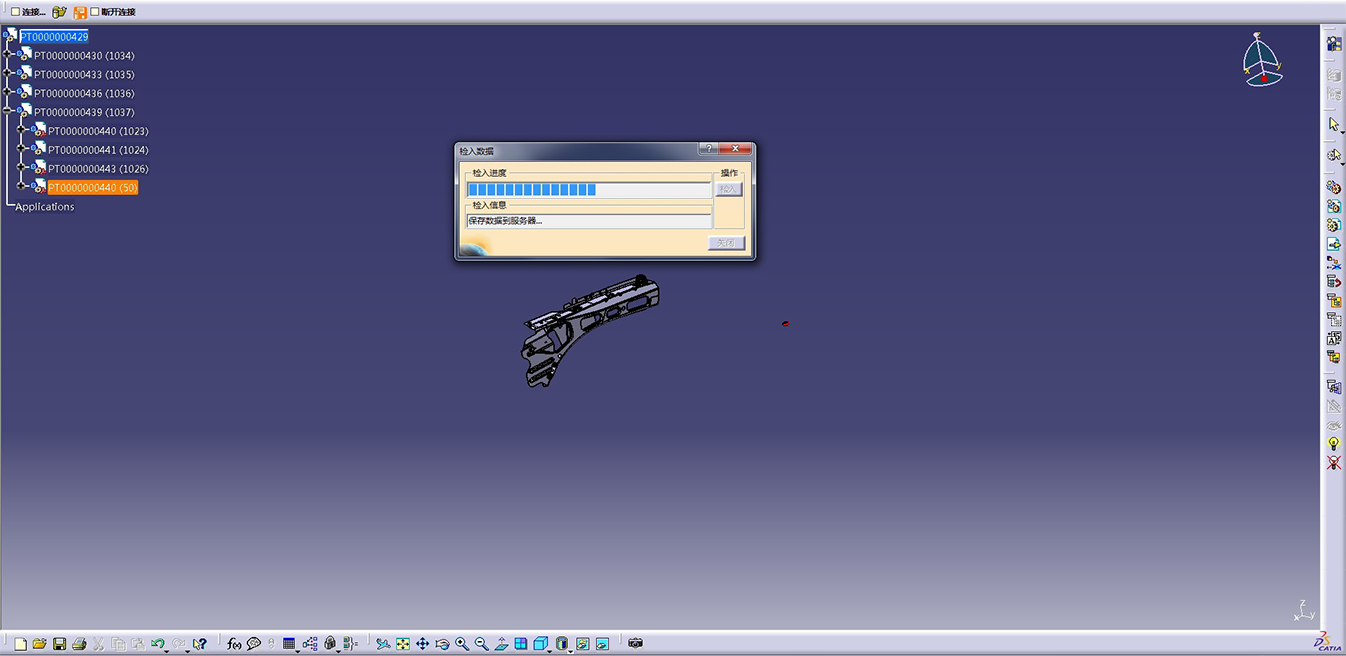Open the Design Table icon
The height and width of the screenshot is (656, 1346).
289,644
